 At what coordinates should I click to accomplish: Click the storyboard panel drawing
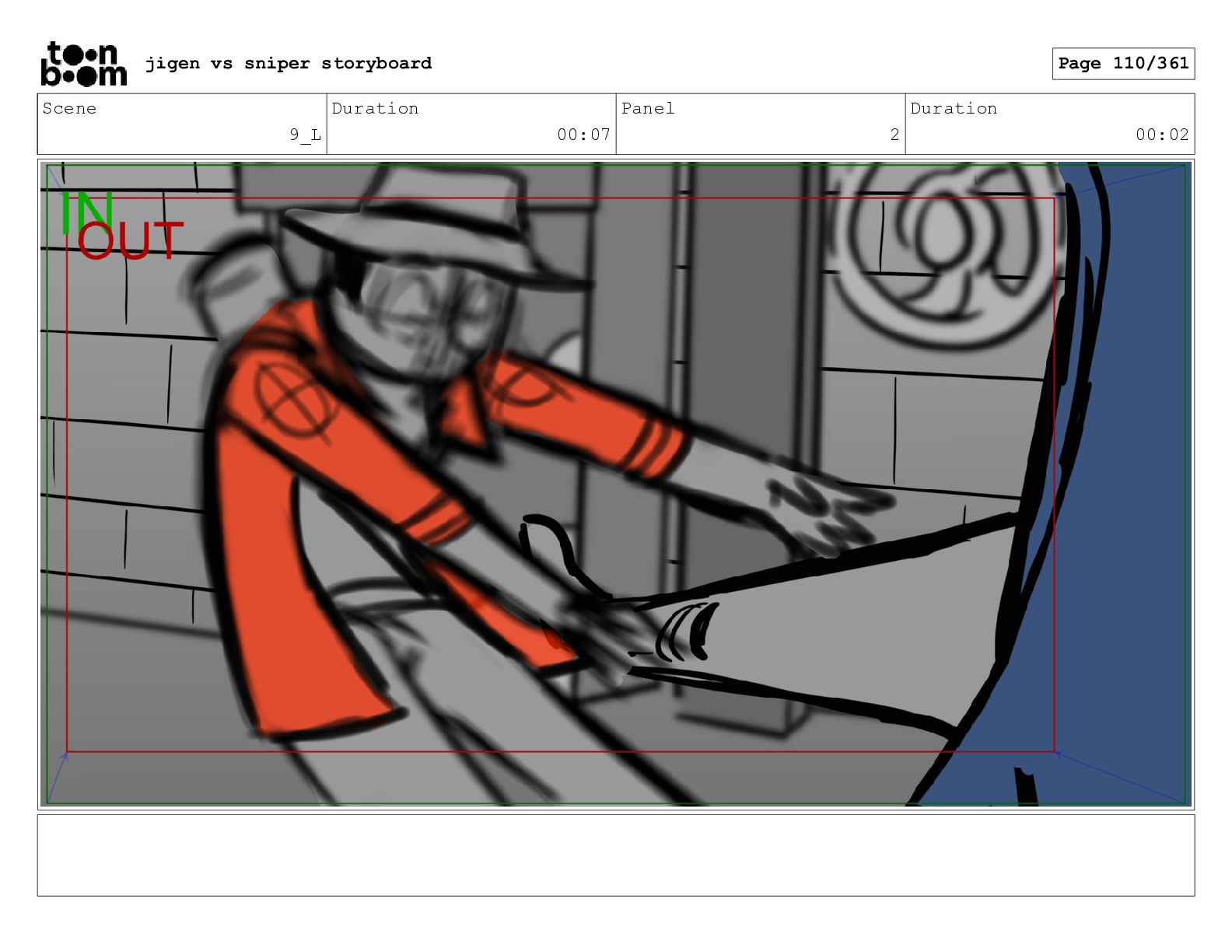click(x=616, y=484)
